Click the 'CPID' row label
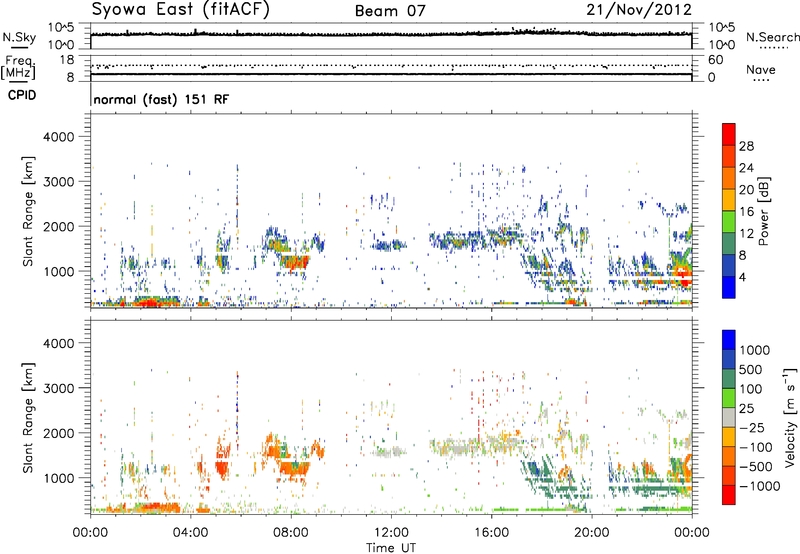Screen dimensions: 800x554 (22, 95)
